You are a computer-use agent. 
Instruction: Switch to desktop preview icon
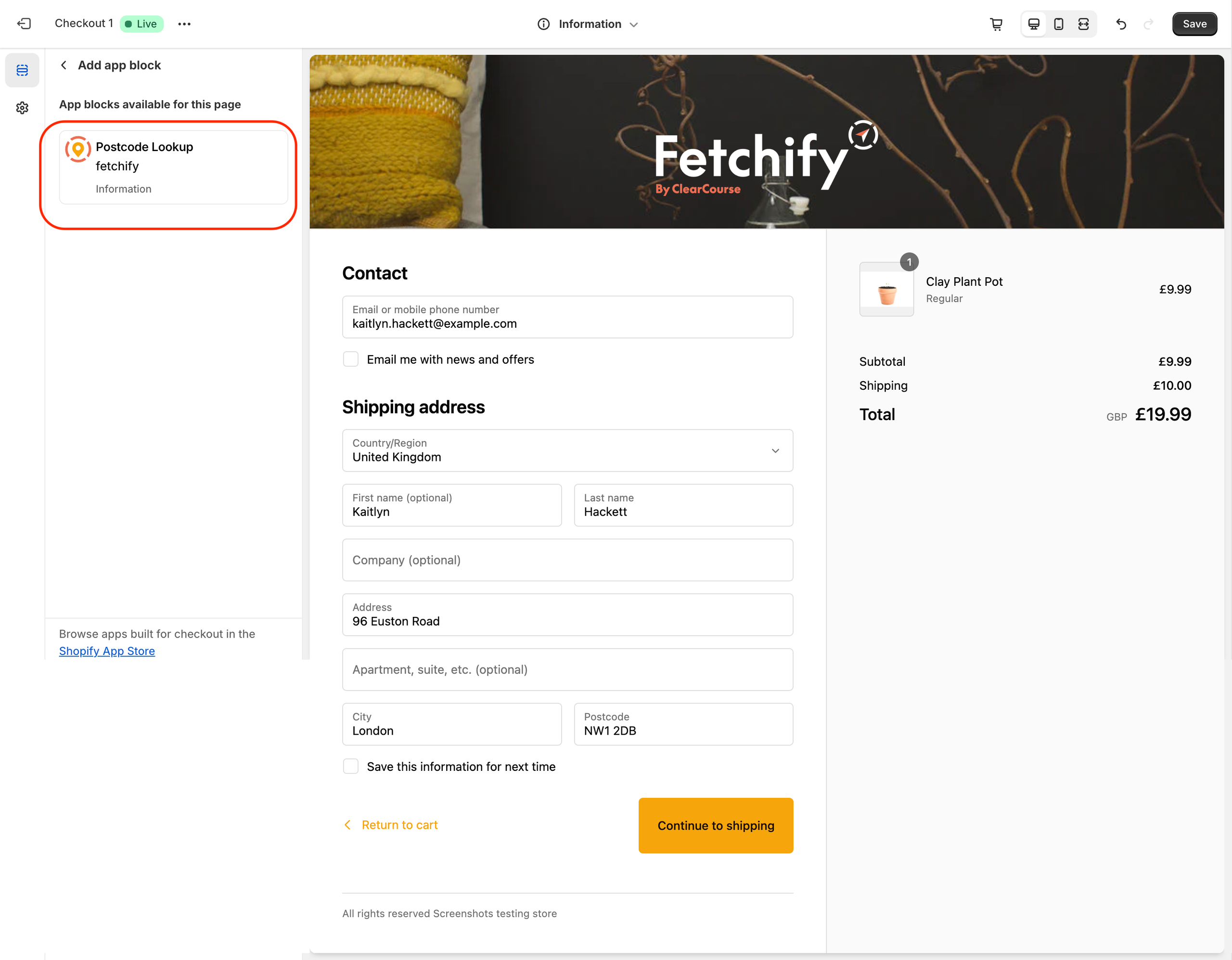[1033, 24]
